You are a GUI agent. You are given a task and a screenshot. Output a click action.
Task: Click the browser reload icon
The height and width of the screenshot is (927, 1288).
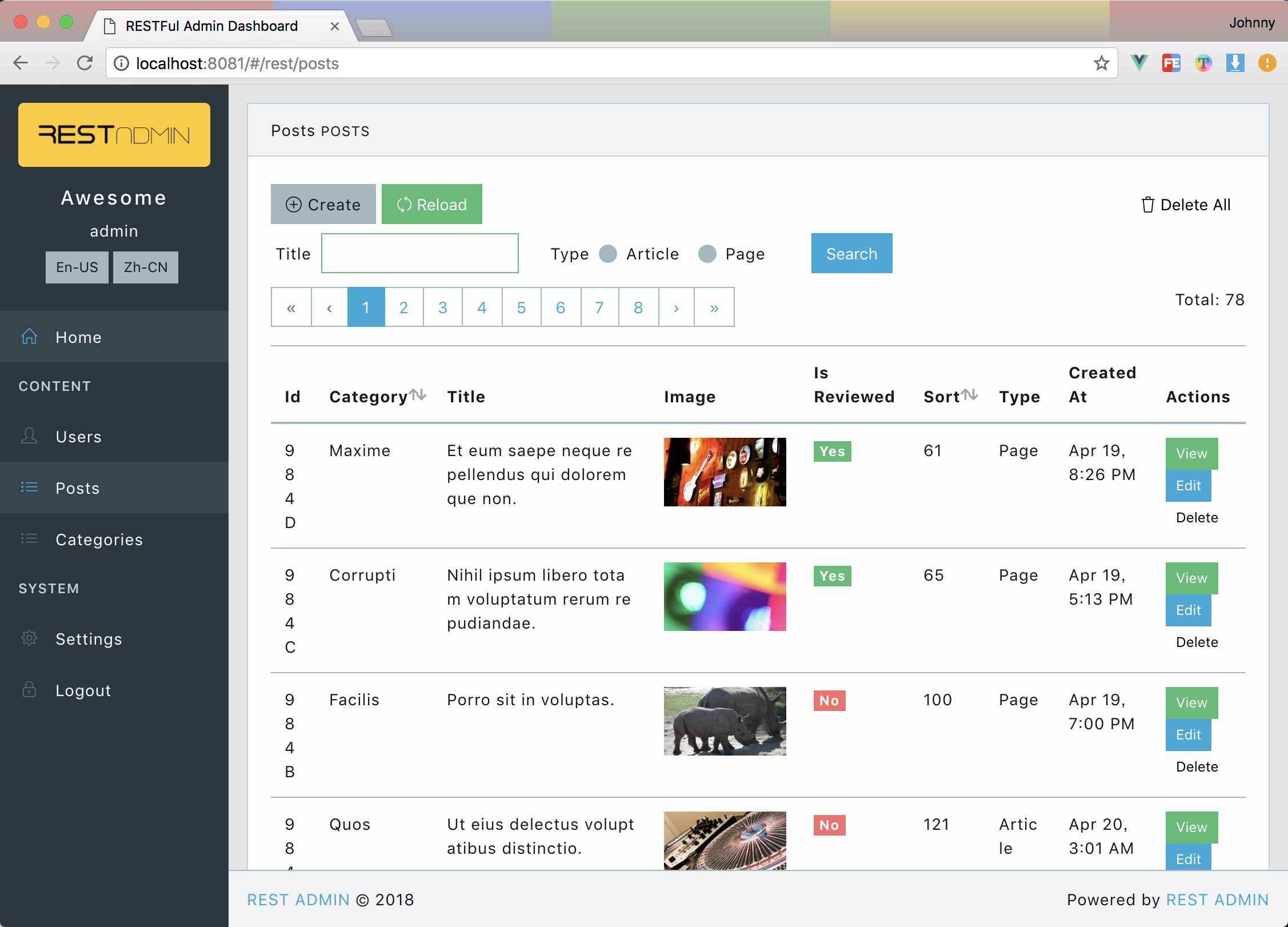(85, 63)
